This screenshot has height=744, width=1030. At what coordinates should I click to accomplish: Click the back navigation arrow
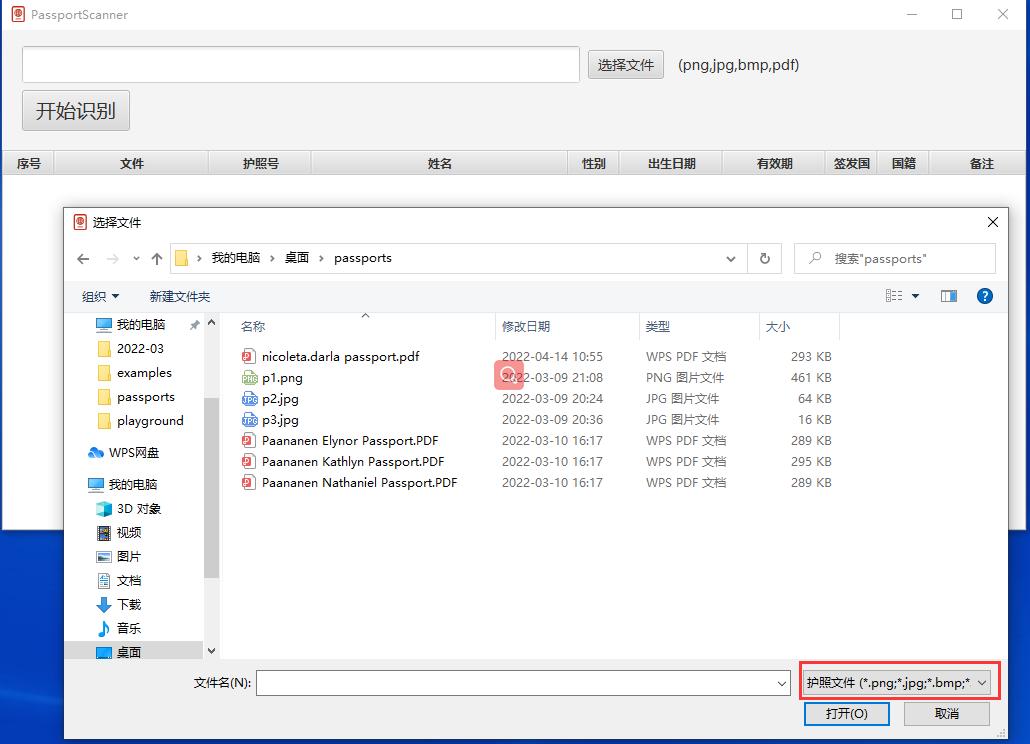pyautogui.click(x=83, y=259)
